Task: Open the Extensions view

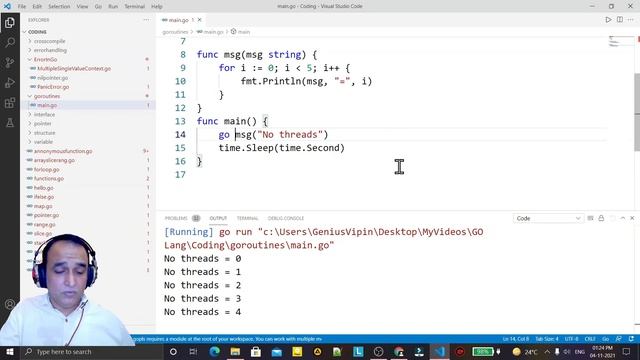Action: click(10, 102)
